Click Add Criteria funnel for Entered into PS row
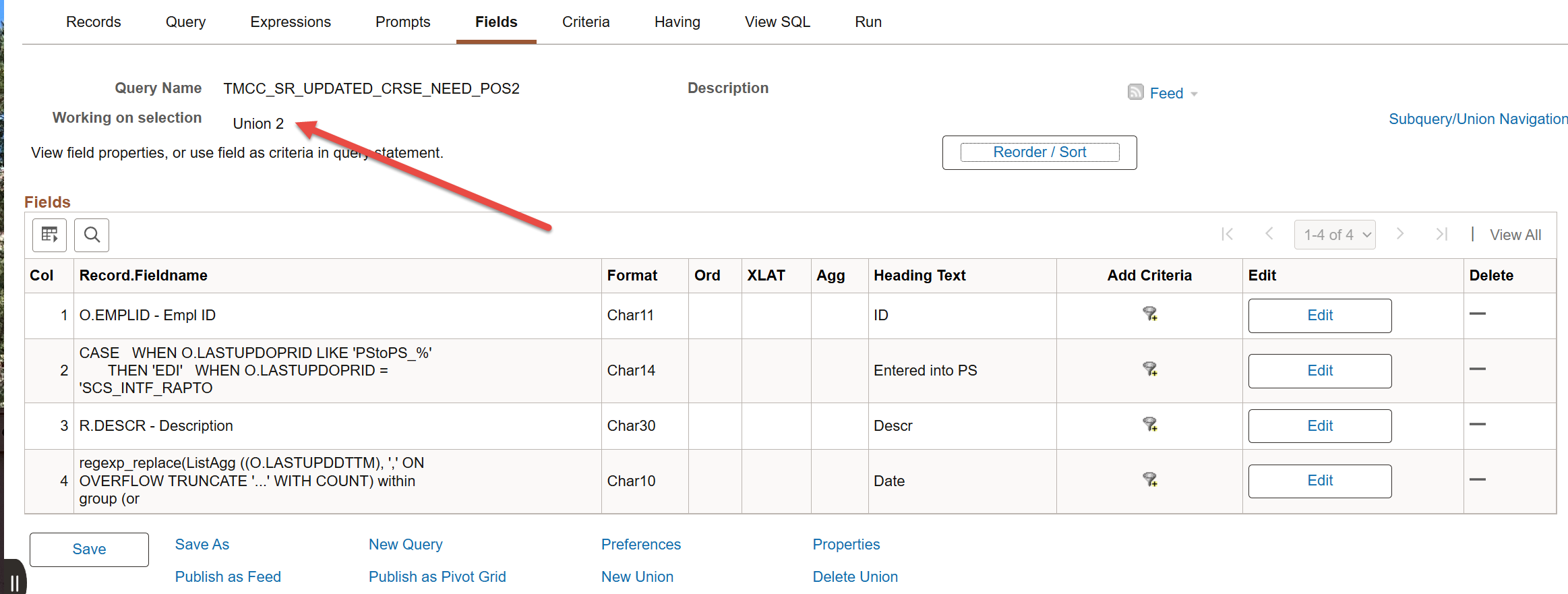This screenshot has width=1568, height=594. click(1149, 369)
